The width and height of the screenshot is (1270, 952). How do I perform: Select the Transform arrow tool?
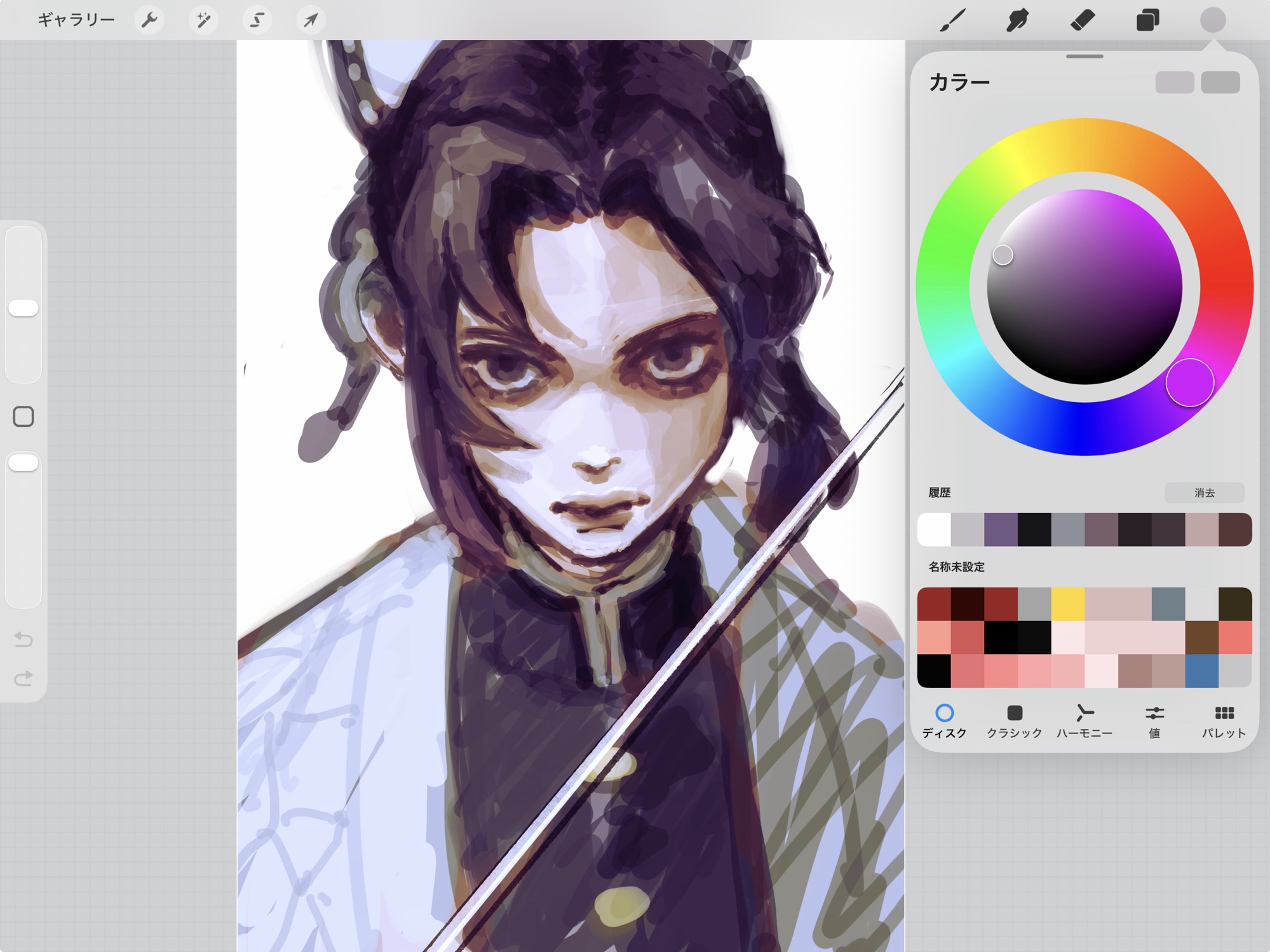coord(311,20)
